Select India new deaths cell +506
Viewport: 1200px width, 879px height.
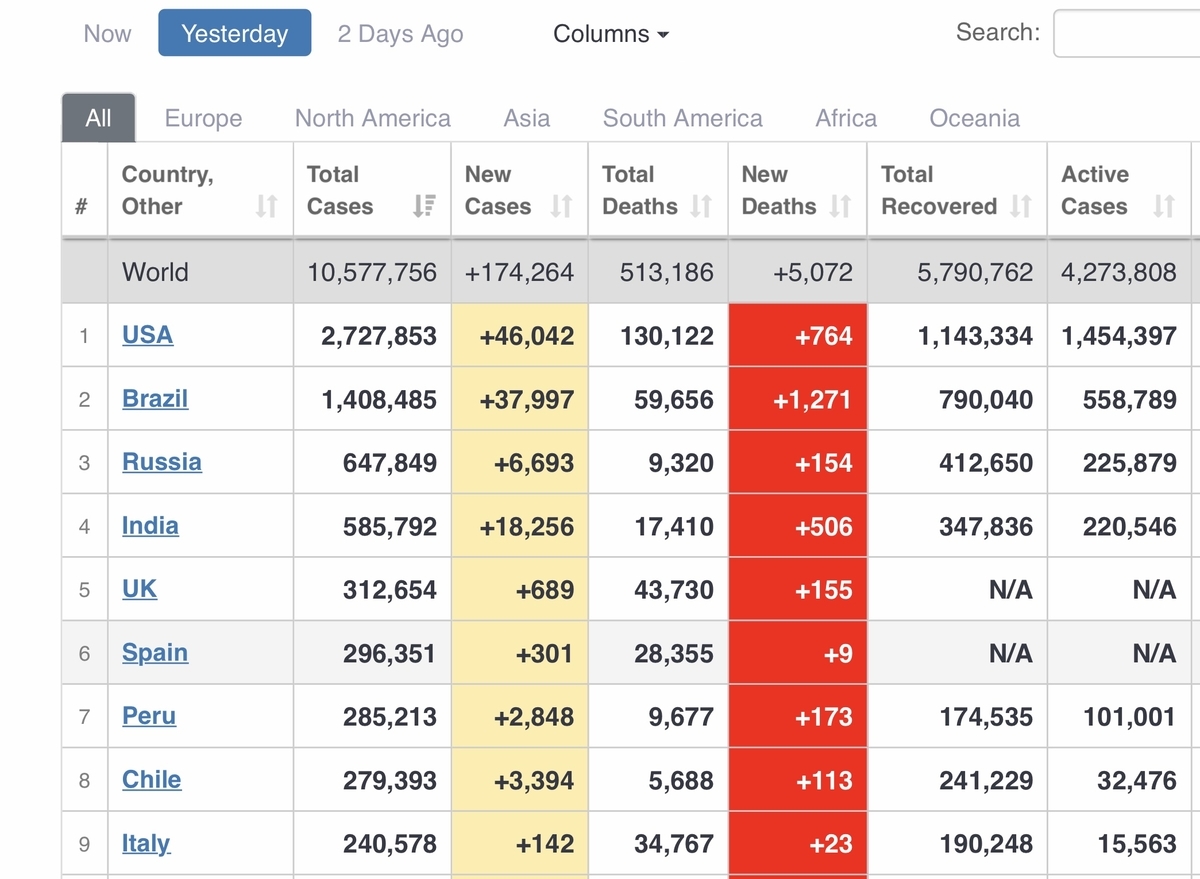coord(798,526)
